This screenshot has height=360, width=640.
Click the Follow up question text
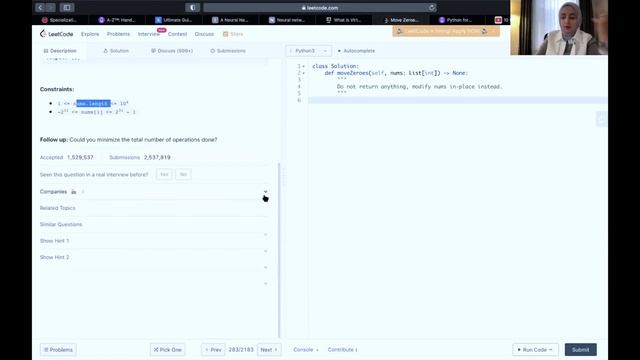128,140
